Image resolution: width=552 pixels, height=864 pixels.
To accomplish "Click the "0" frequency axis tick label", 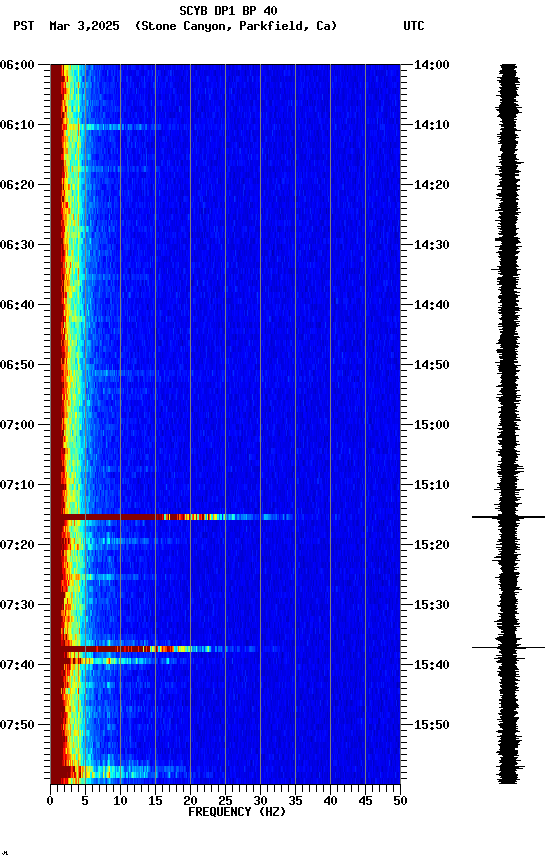I will click(50, 801).
